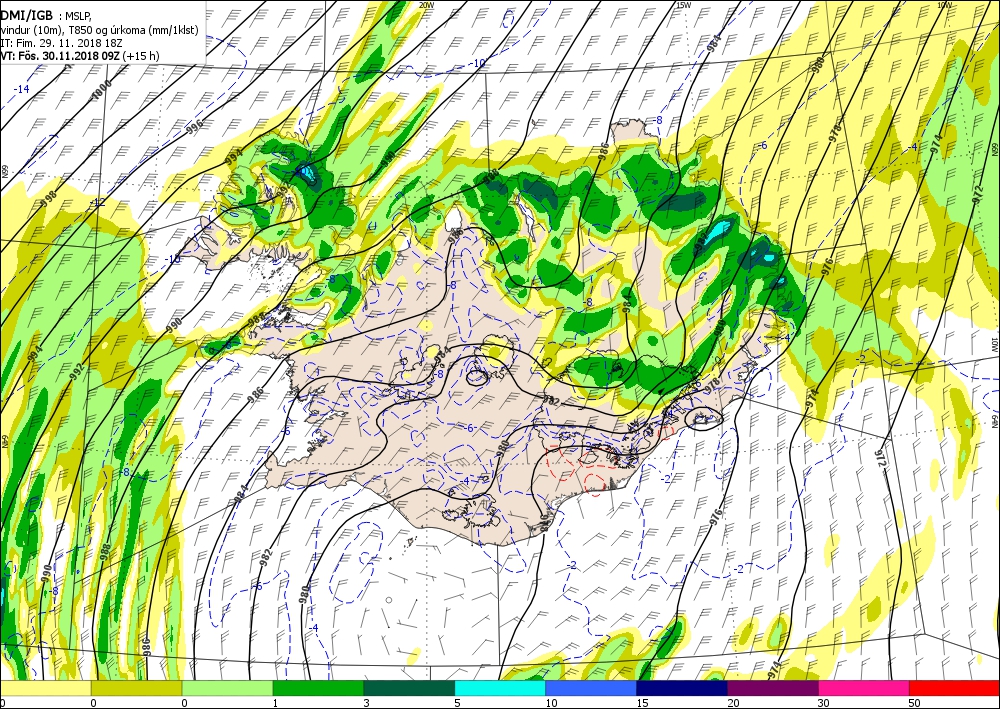This screenshot has width=1000, height=709.
Task: Click the '20W' longitude label
Action: click(427, 4)
